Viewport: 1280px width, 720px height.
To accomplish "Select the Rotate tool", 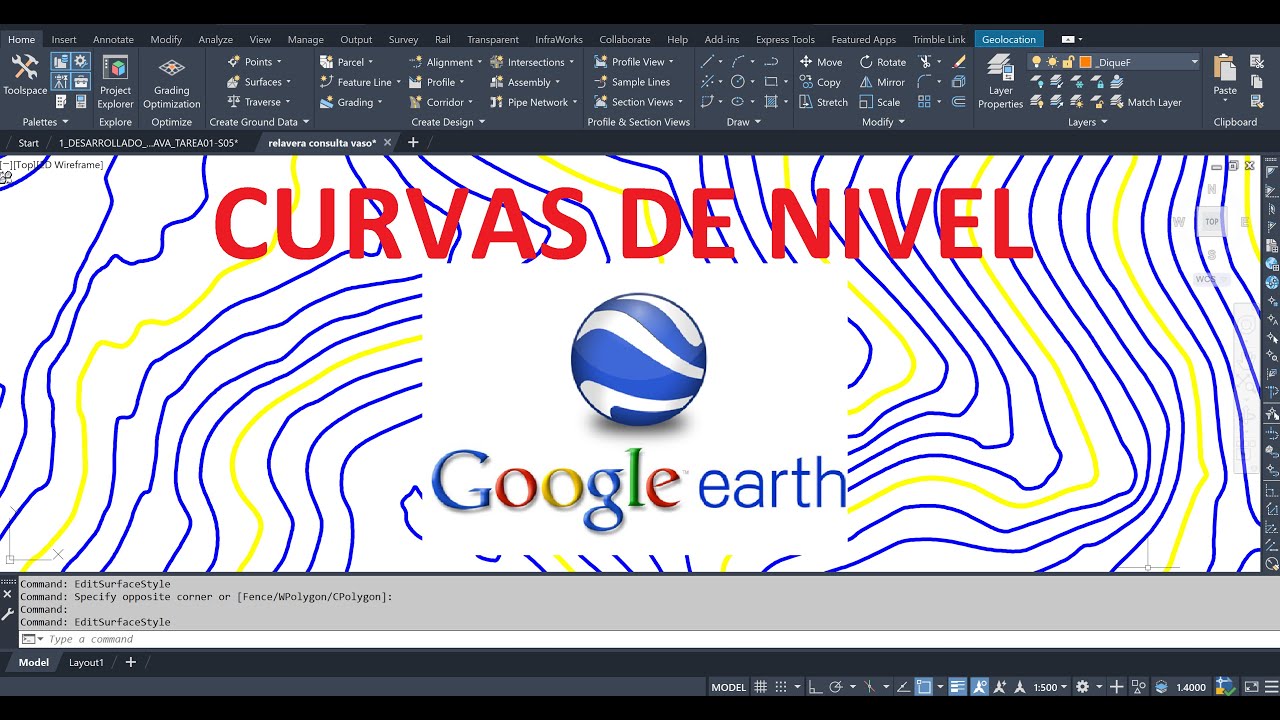I will pyautogui.click(x=882, y=62).
